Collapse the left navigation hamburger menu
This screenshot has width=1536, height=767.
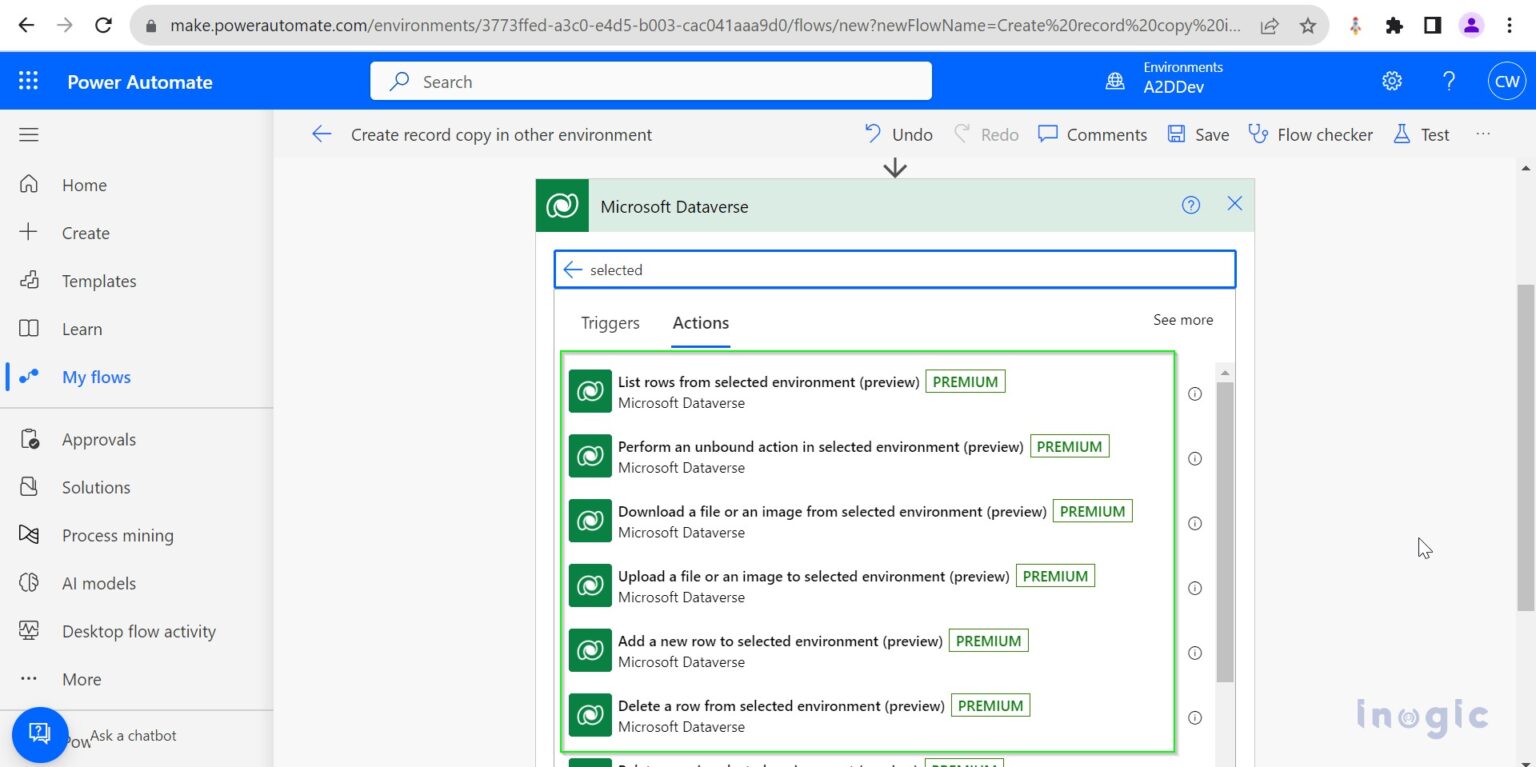(x=28, y=135)
